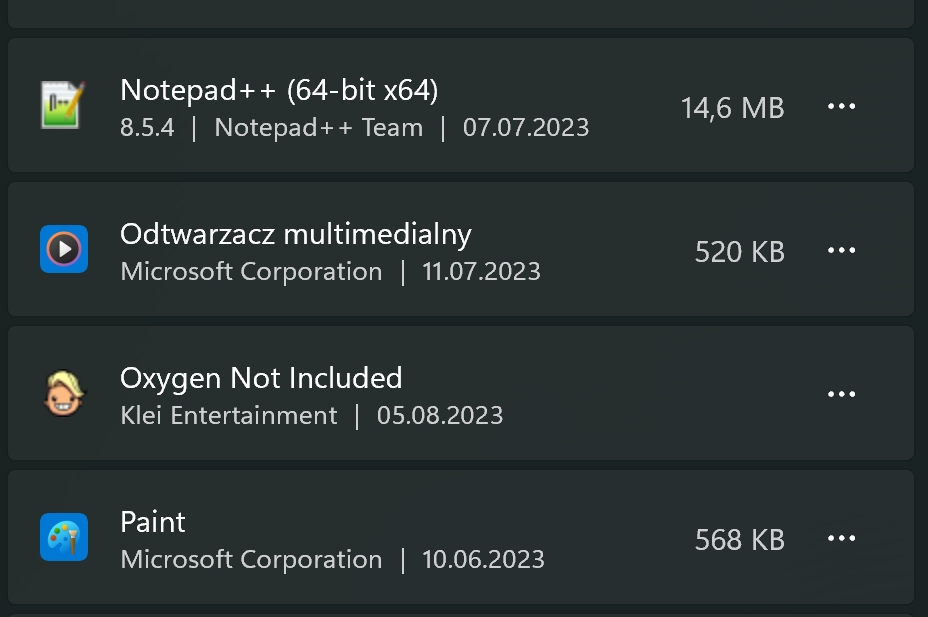
Task: Select the Odtwarzacz multimedialny app name
Action: click(295, 234)
